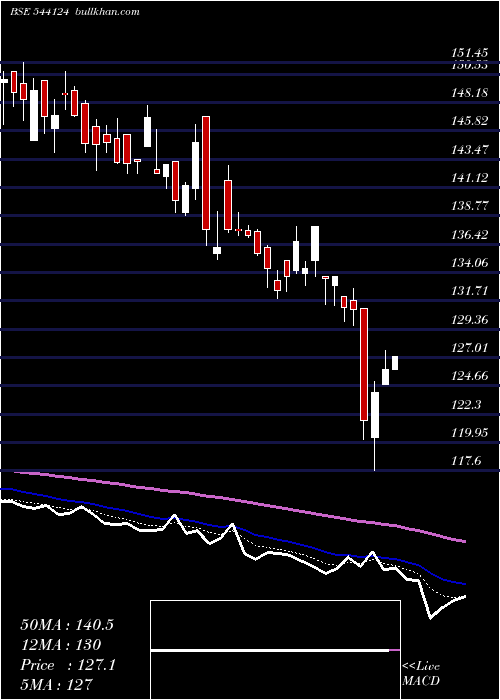Click the 12MA : 130 readout
This screenshot has height=700, width=500.
[x=61, y=645]
